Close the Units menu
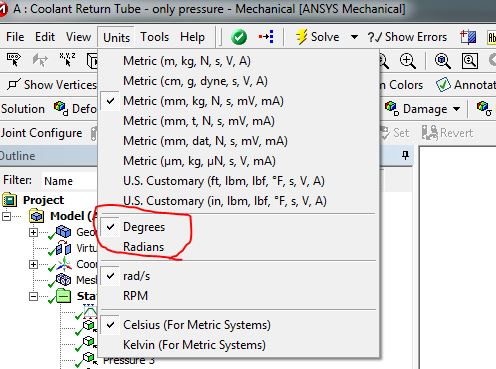This screenshot has height=369, width=496. click(116, 37)
